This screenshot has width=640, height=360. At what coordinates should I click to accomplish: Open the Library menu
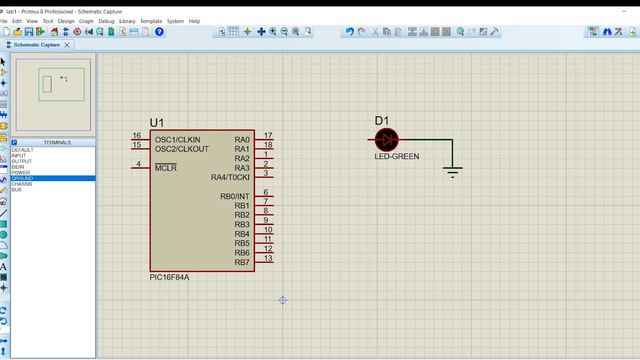click(x=127, y=21)
